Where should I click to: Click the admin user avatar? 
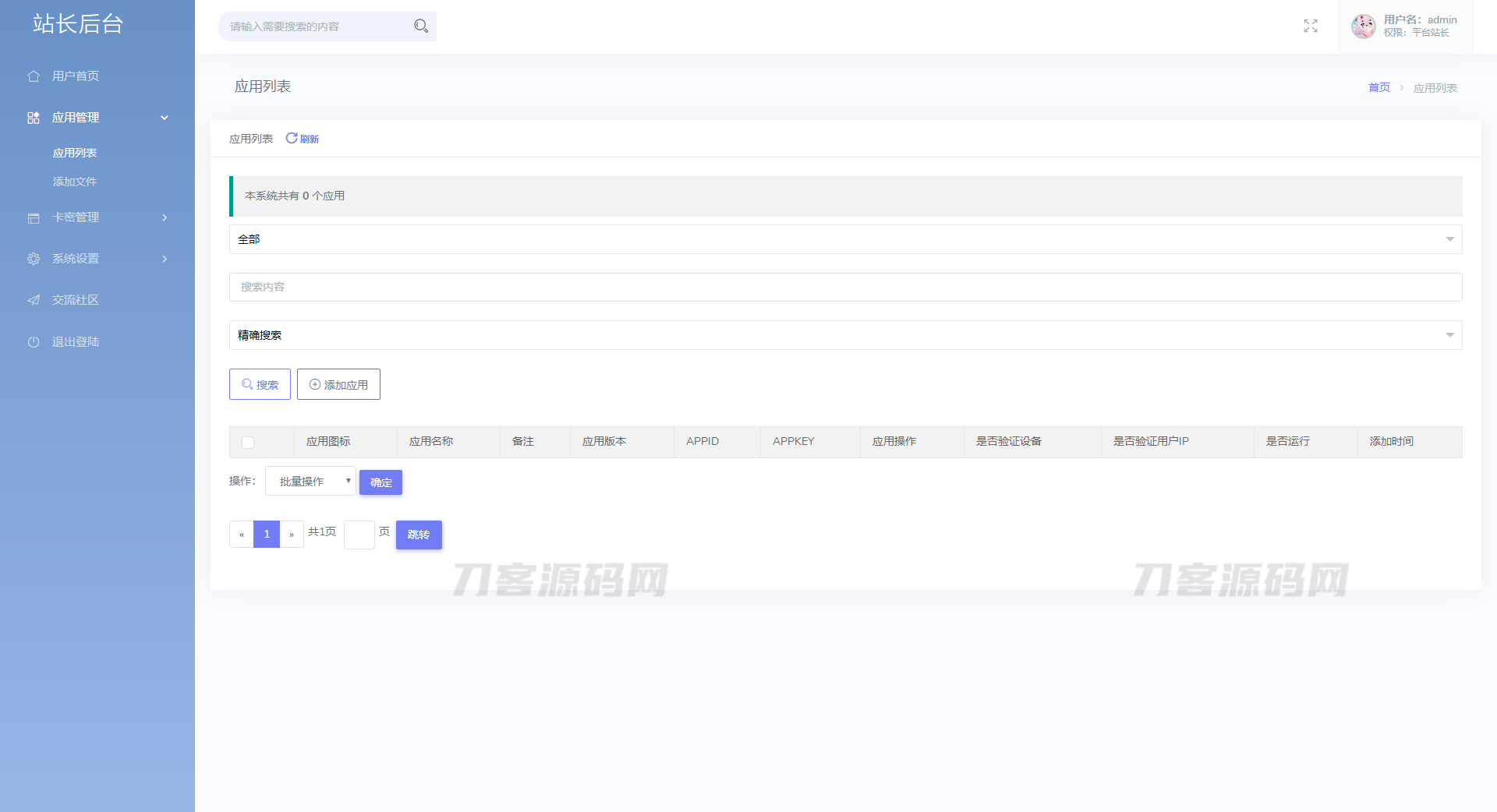point(1363,26)
